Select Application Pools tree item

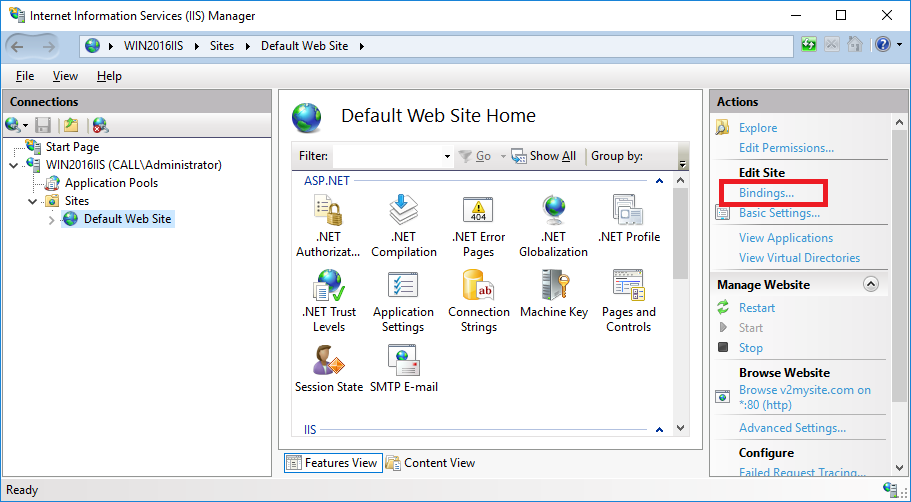(x=111, y=183)
